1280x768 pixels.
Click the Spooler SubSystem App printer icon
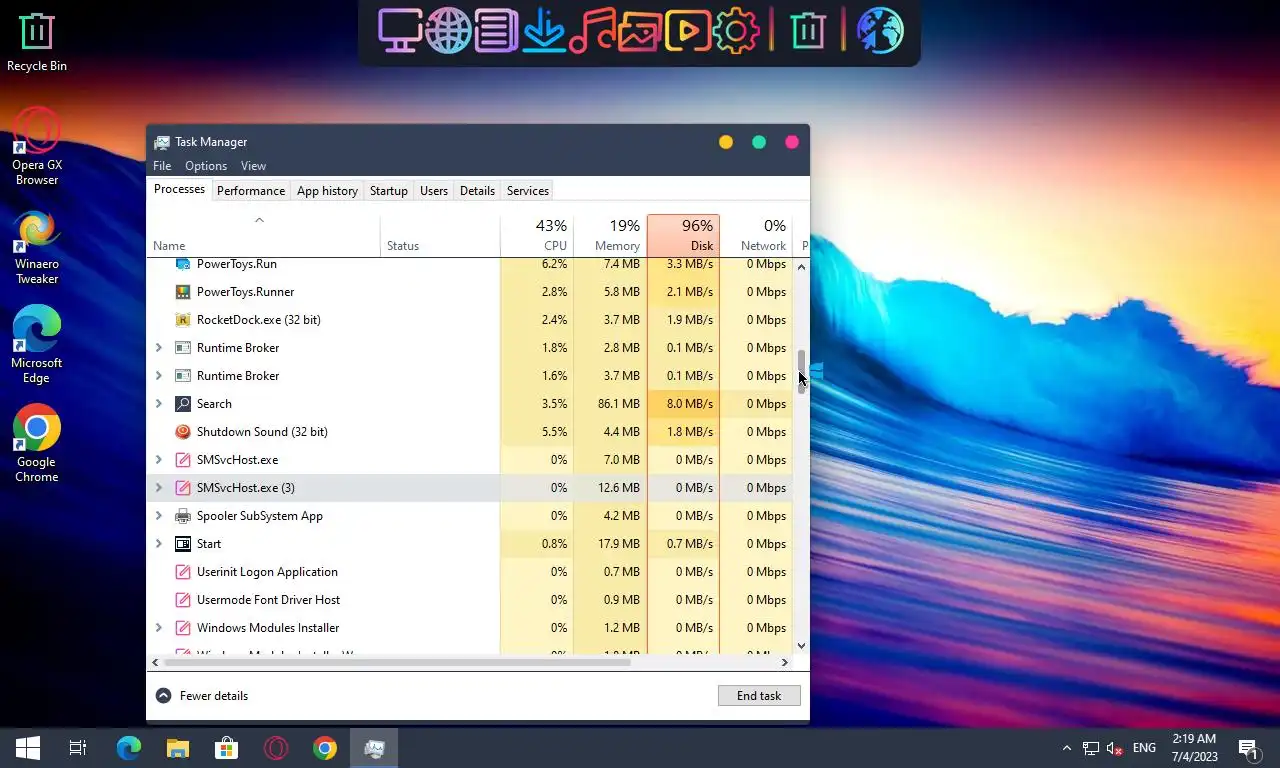tap(182, 516)
